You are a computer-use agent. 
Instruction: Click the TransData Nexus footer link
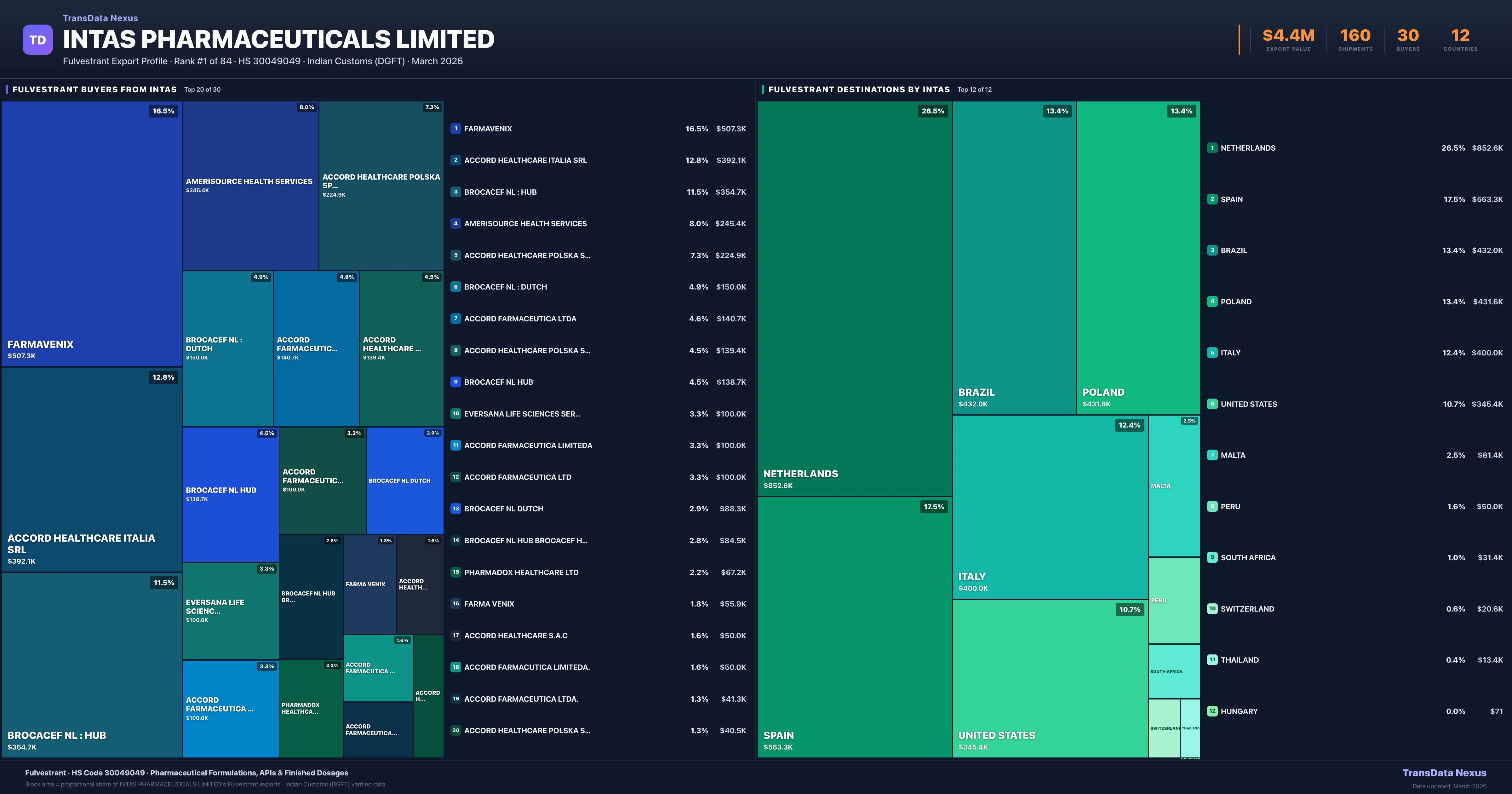(x=1444, y=773)
